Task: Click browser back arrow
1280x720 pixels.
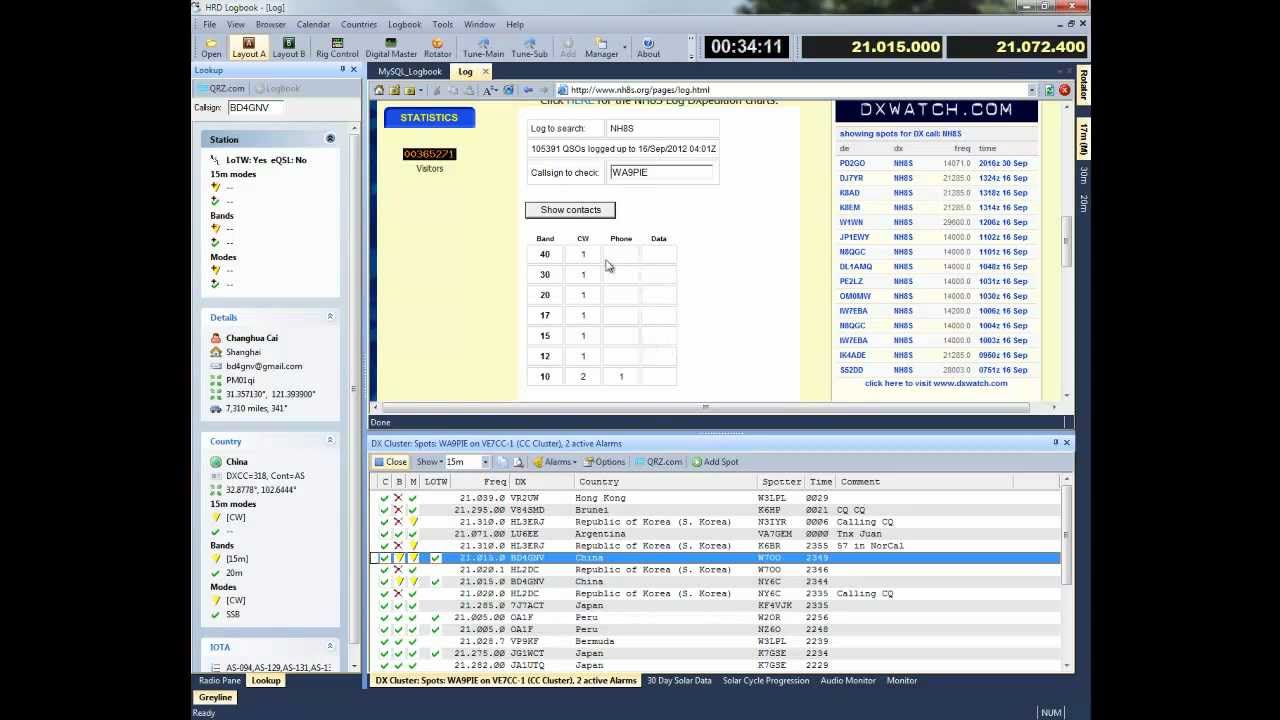Action: (528, 90)
